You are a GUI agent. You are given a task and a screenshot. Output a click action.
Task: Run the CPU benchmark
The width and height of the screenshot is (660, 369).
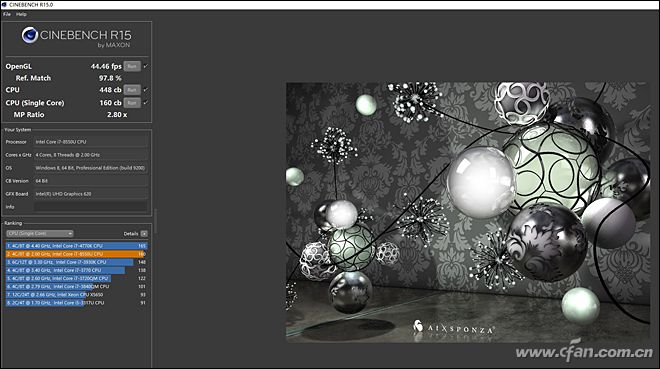pos(132,90)
